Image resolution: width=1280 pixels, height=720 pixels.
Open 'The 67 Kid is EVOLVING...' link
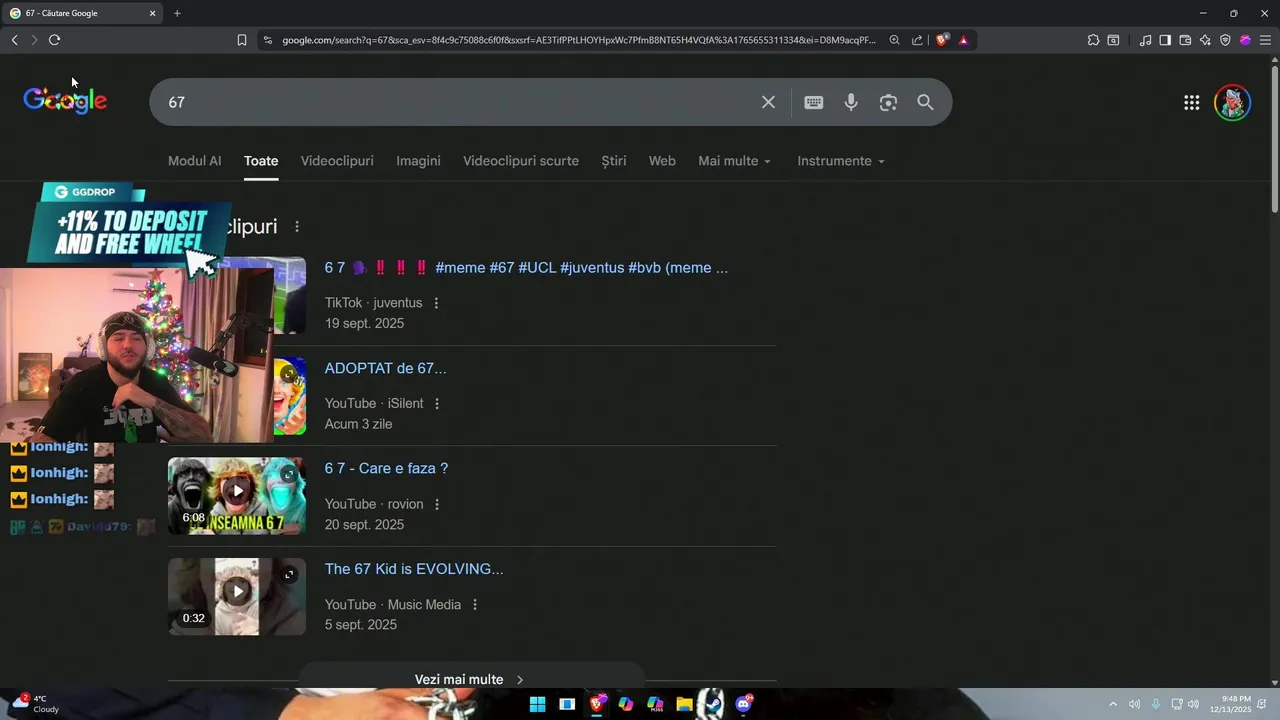pos(414,569)
